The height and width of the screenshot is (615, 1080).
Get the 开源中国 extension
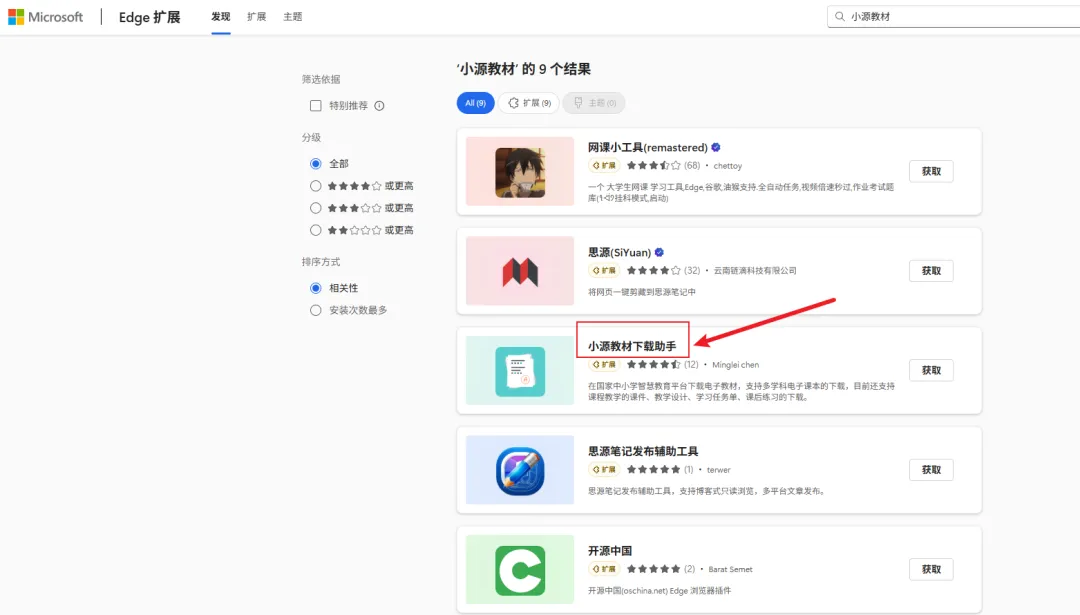coord(931,570)
